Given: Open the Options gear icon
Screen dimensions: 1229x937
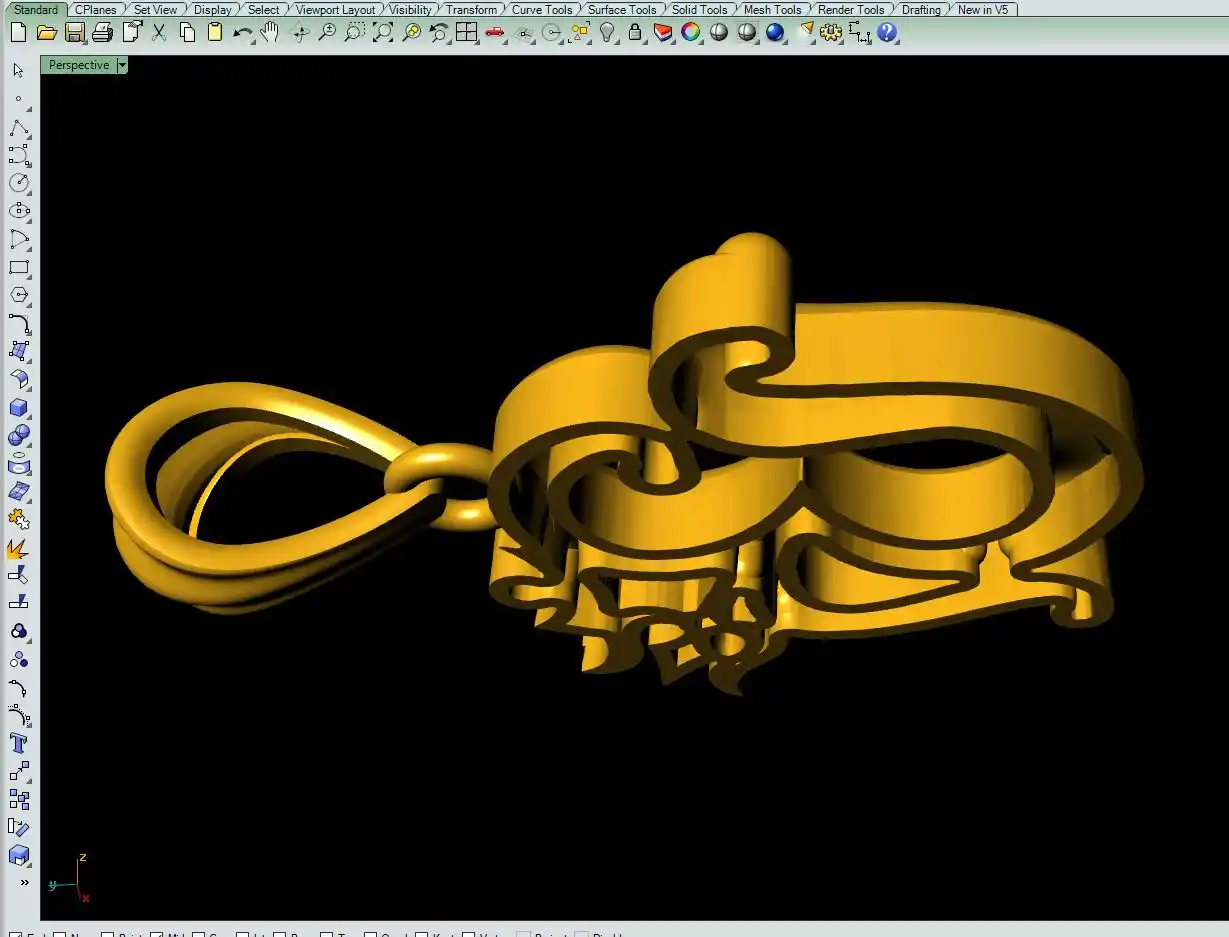Looking at the screenshot, I should click(831, 32).
